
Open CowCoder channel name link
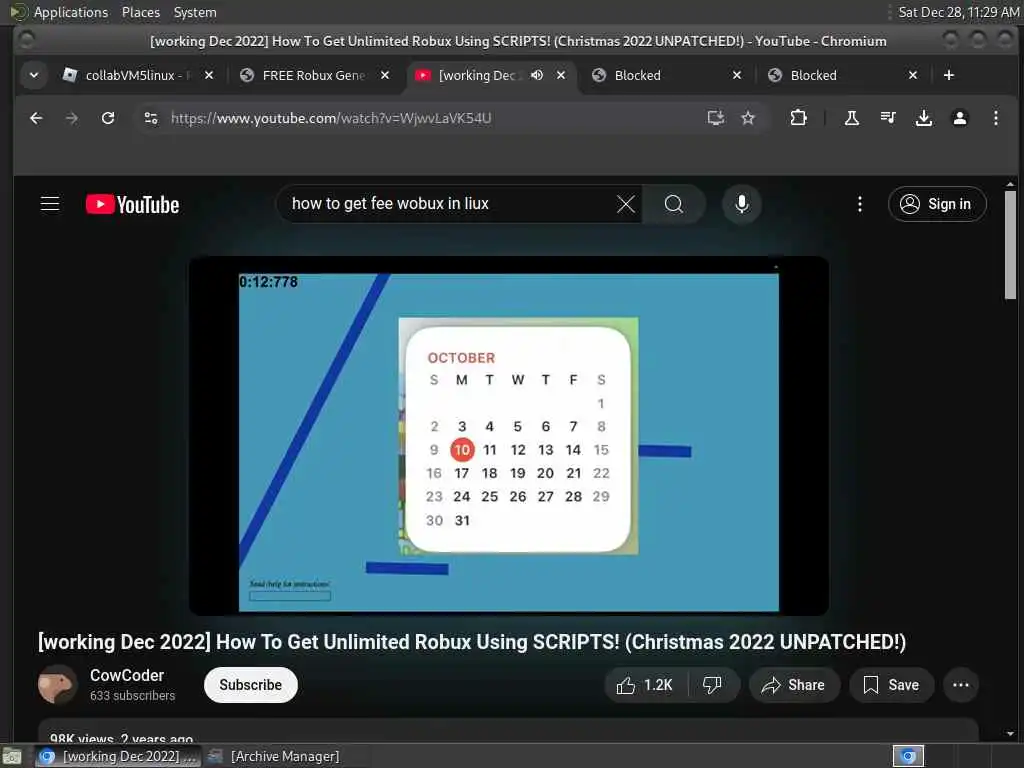pyautogui.click(x=127, y=675)
